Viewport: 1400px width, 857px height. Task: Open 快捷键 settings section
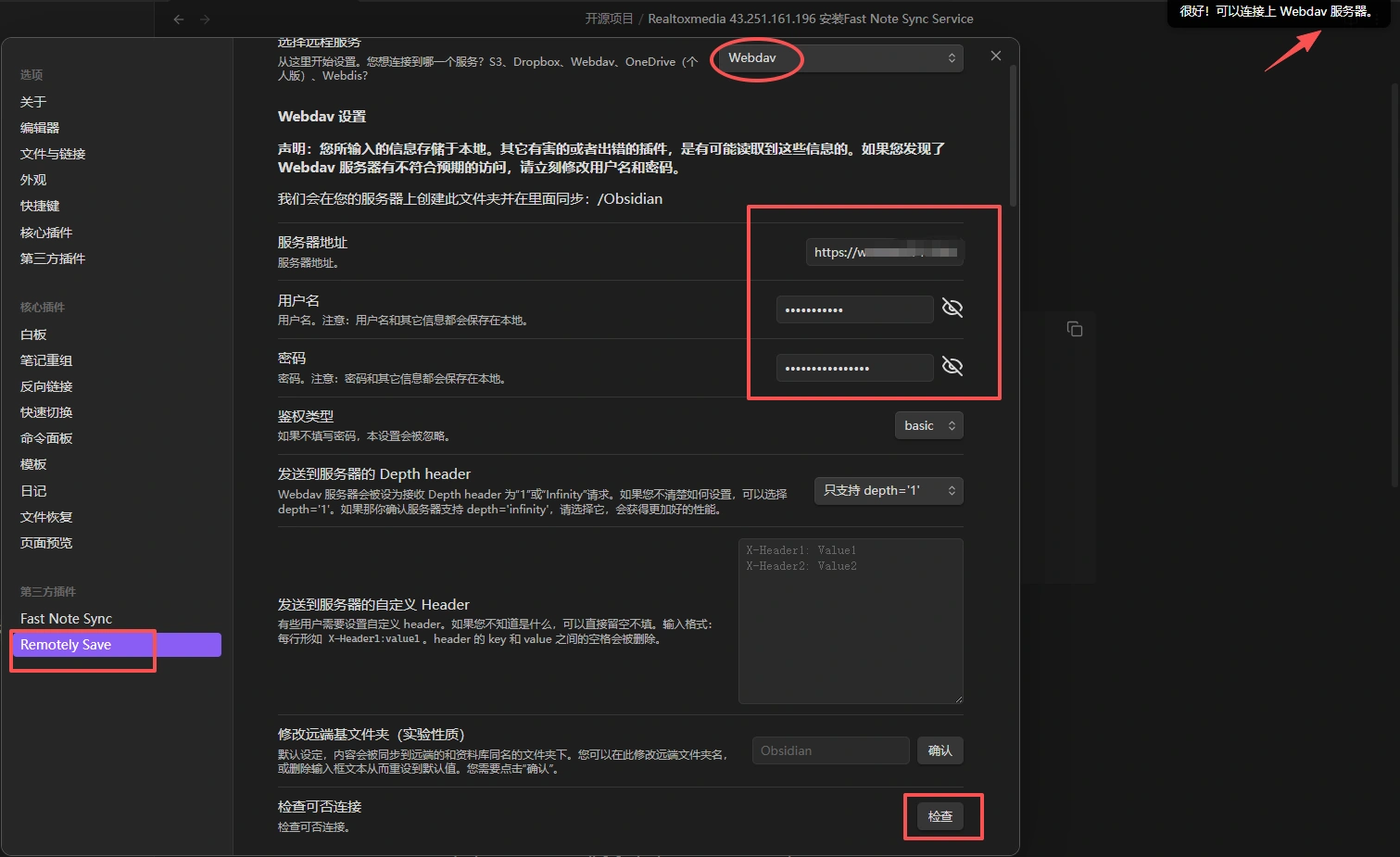40,206
